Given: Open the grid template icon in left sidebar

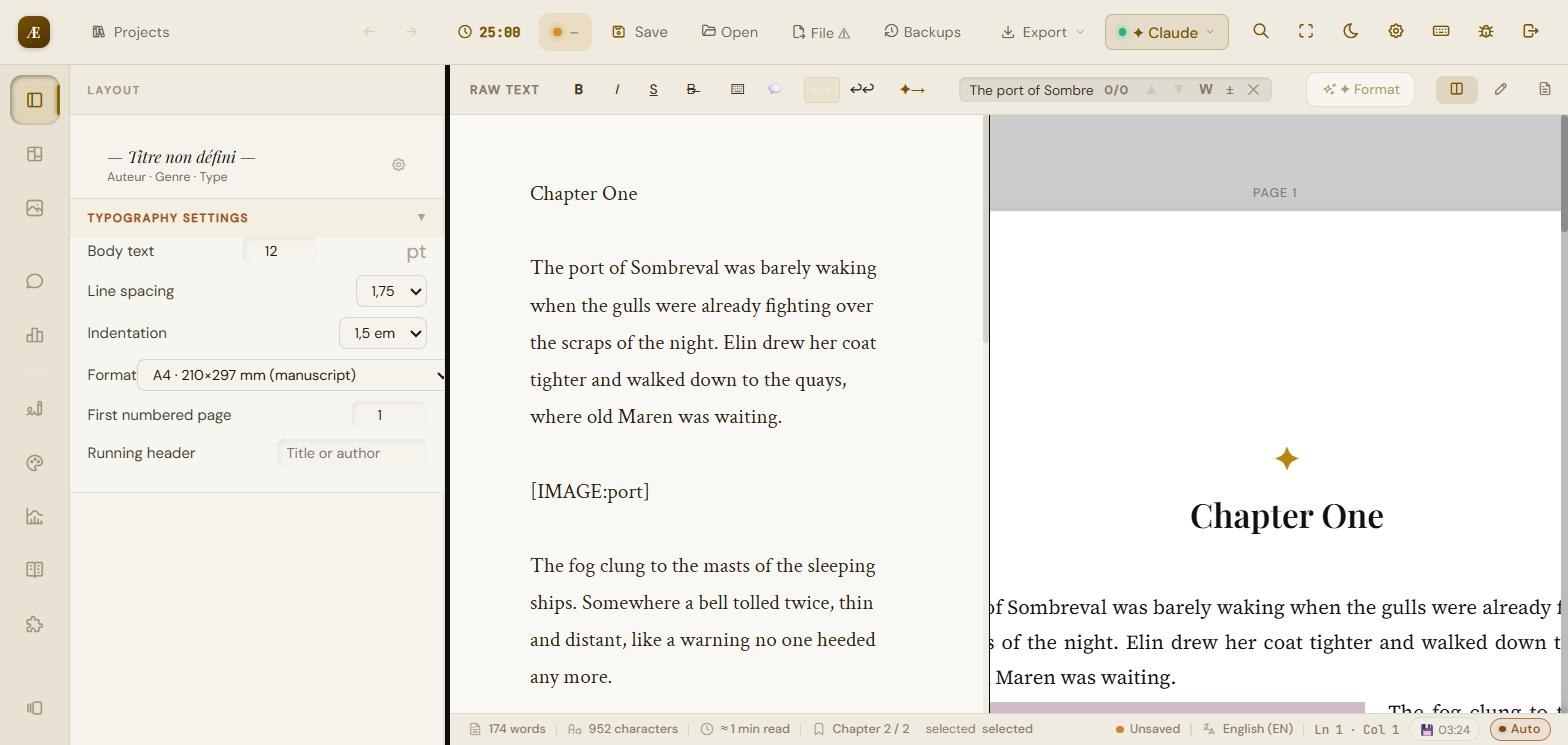Looking at the screenshot, I should [35, 154].
